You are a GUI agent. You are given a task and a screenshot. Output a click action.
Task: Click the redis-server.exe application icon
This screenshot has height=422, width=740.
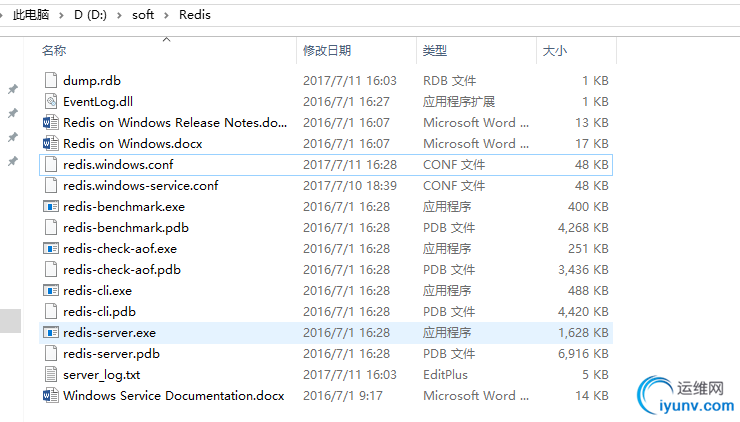click(x=51, y=333)
